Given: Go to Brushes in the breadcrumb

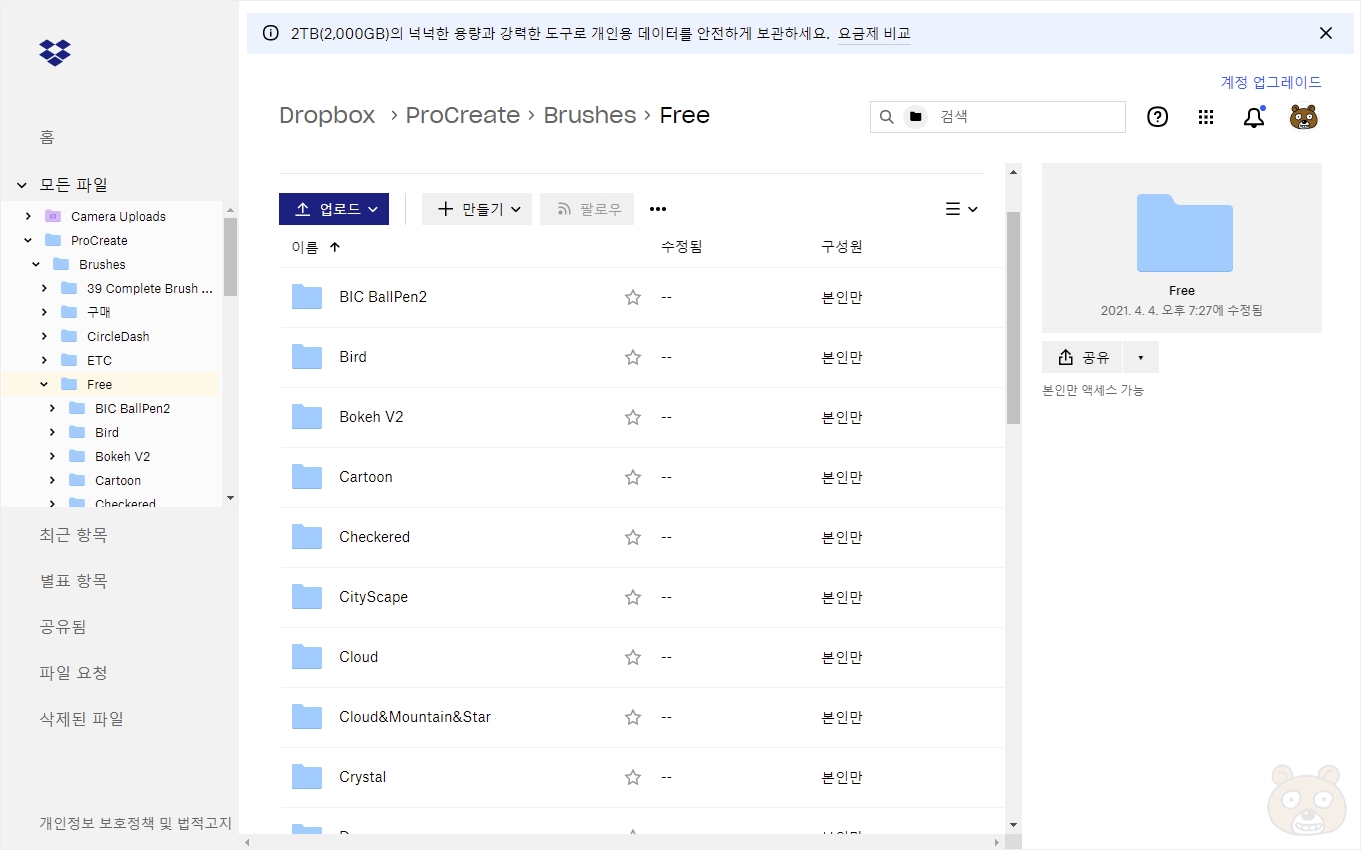Looking at the screenshot, I should (x=590, y=115).
